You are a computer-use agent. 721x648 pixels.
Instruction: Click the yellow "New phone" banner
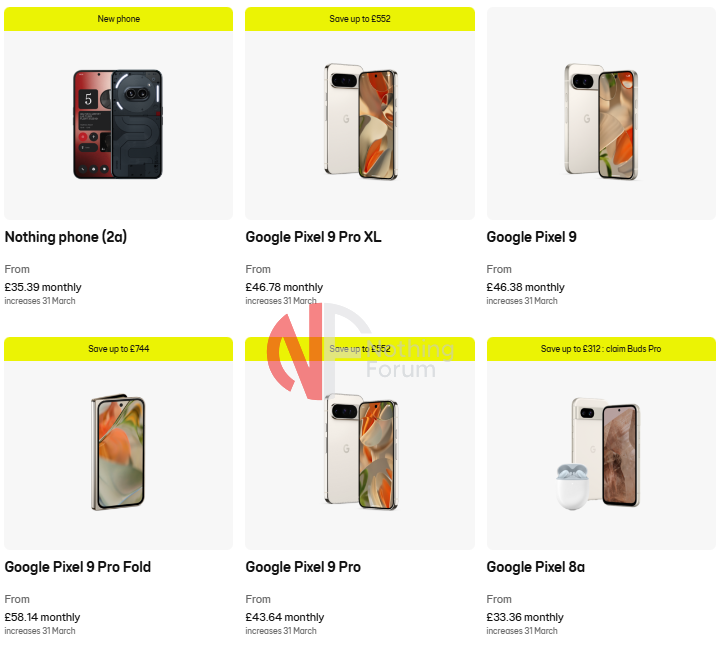point(118,19)
